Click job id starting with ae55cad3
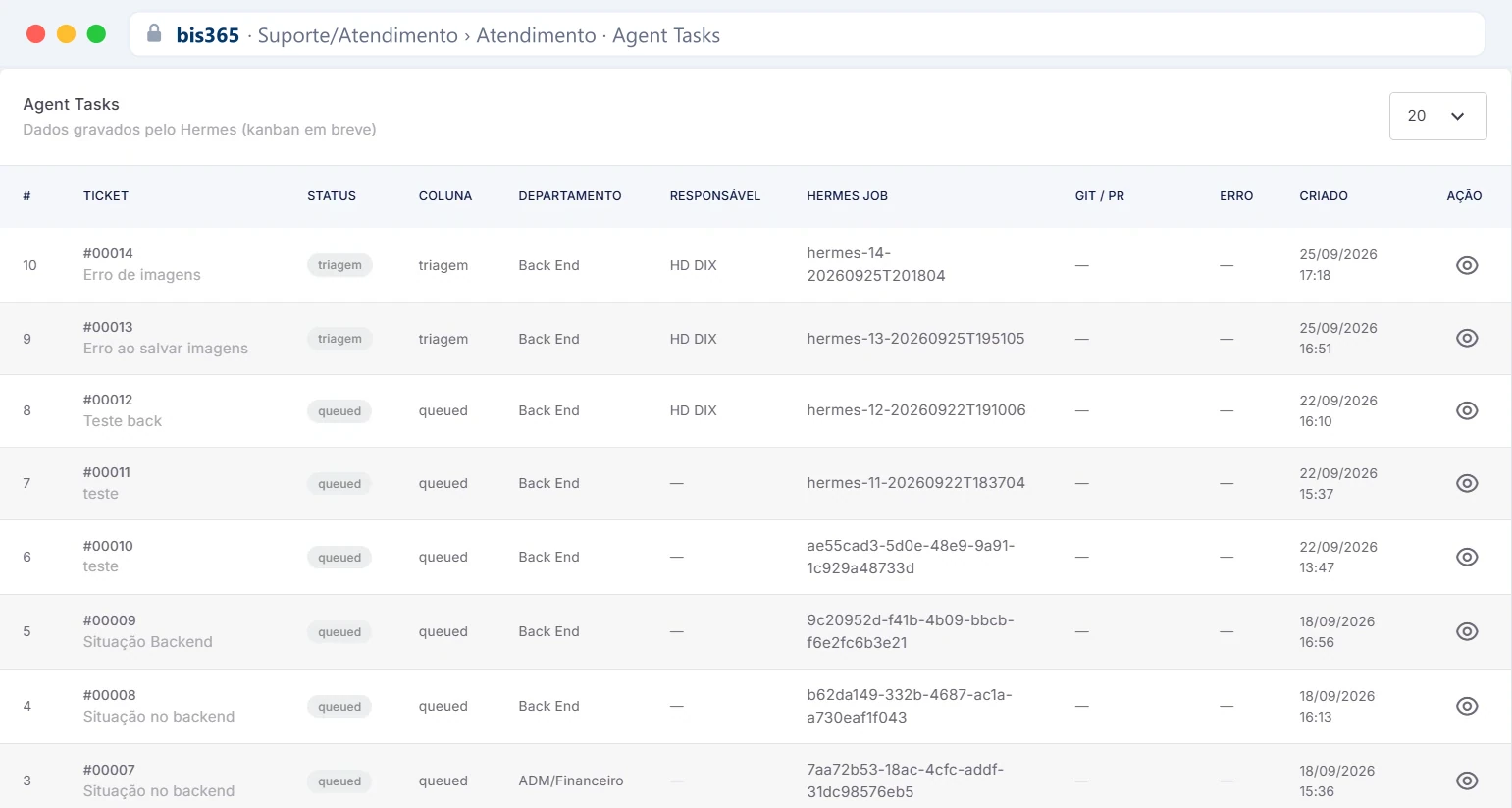This screenshot has height=808, width=1512. [x=911, y=557]
